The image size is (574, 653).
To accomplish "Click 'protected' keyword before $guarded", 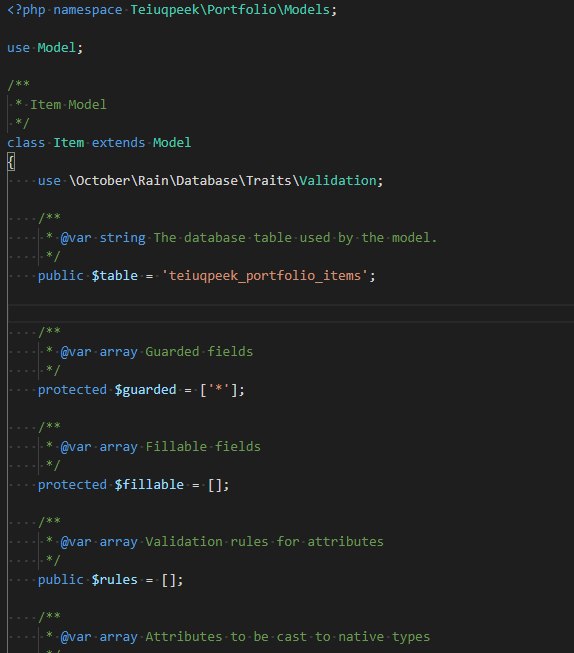I will tap(72, 390).
